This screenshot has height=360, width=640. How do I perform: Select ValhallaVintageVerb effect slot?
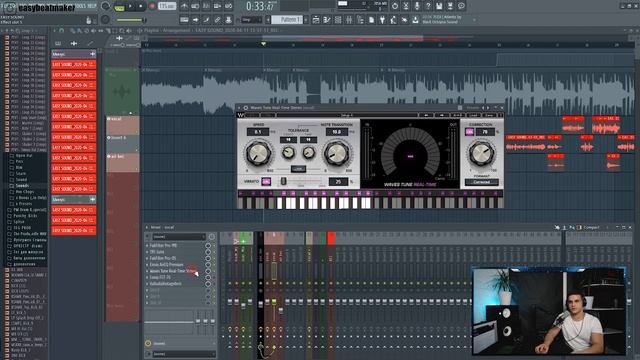(x=176, y=284)
